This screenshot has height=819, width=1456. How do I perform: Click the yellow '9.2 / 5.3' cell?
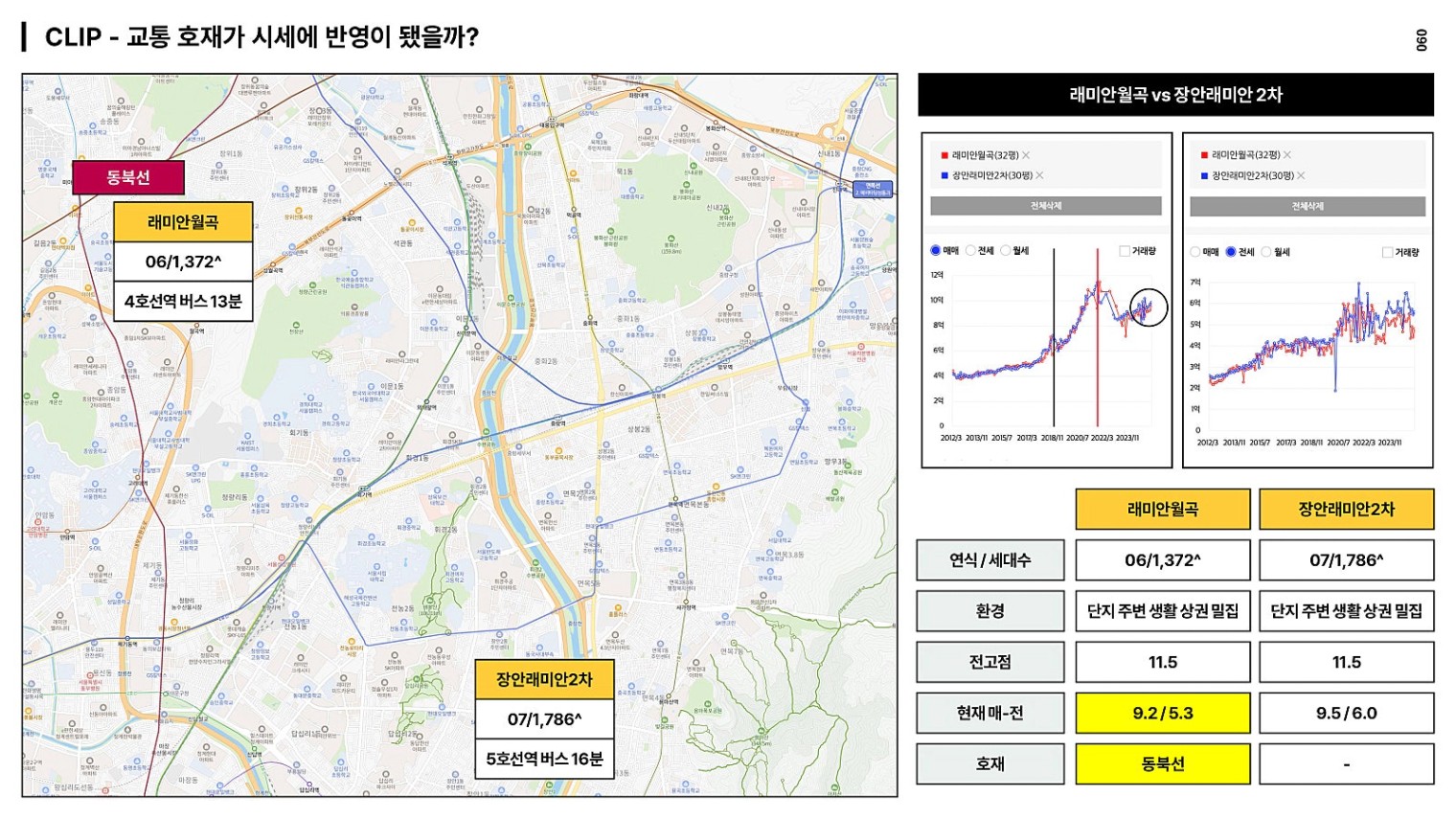[x=1163, y=713]
